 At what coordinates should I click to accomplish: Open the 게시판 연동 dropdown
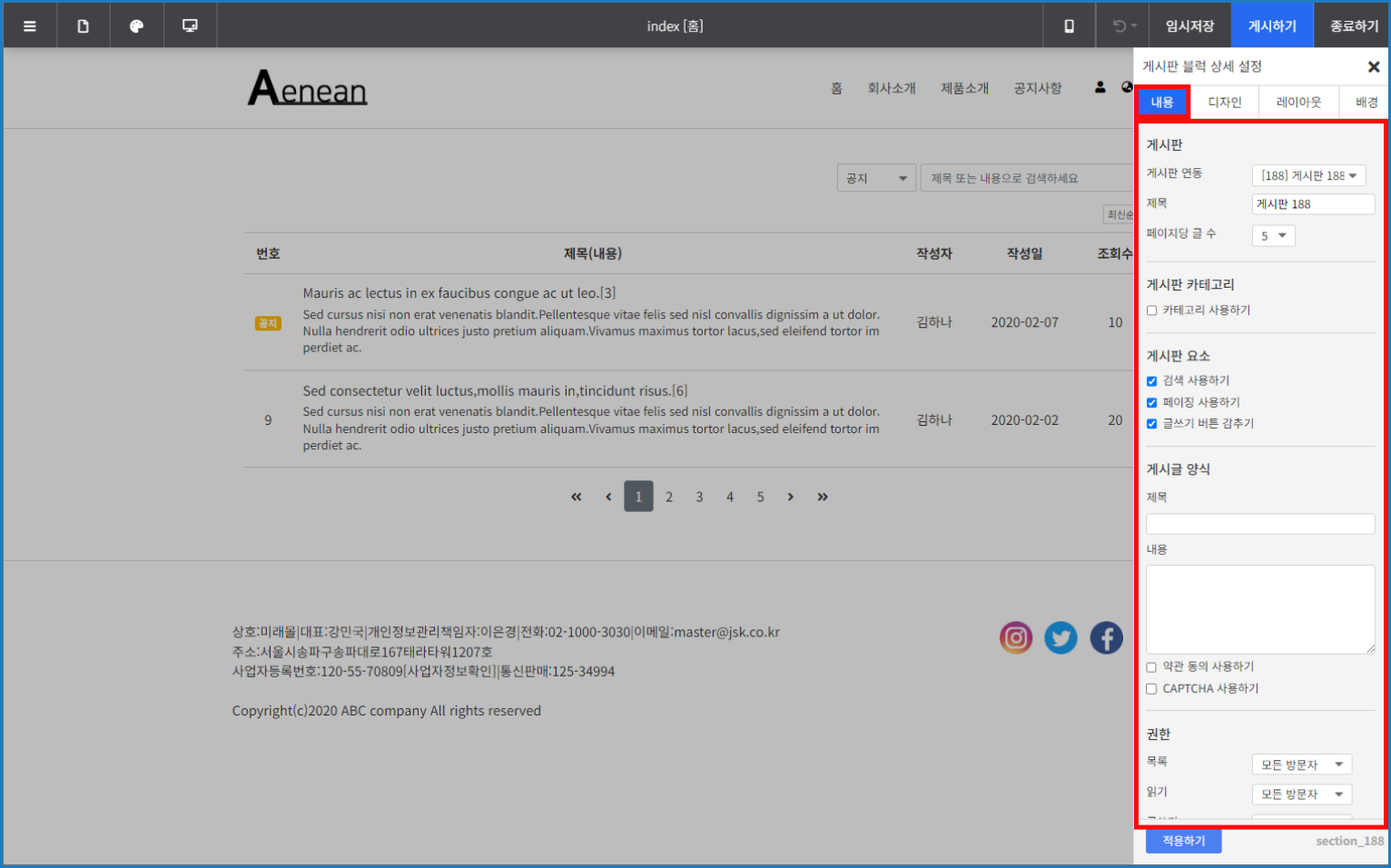pos(1308,176)
